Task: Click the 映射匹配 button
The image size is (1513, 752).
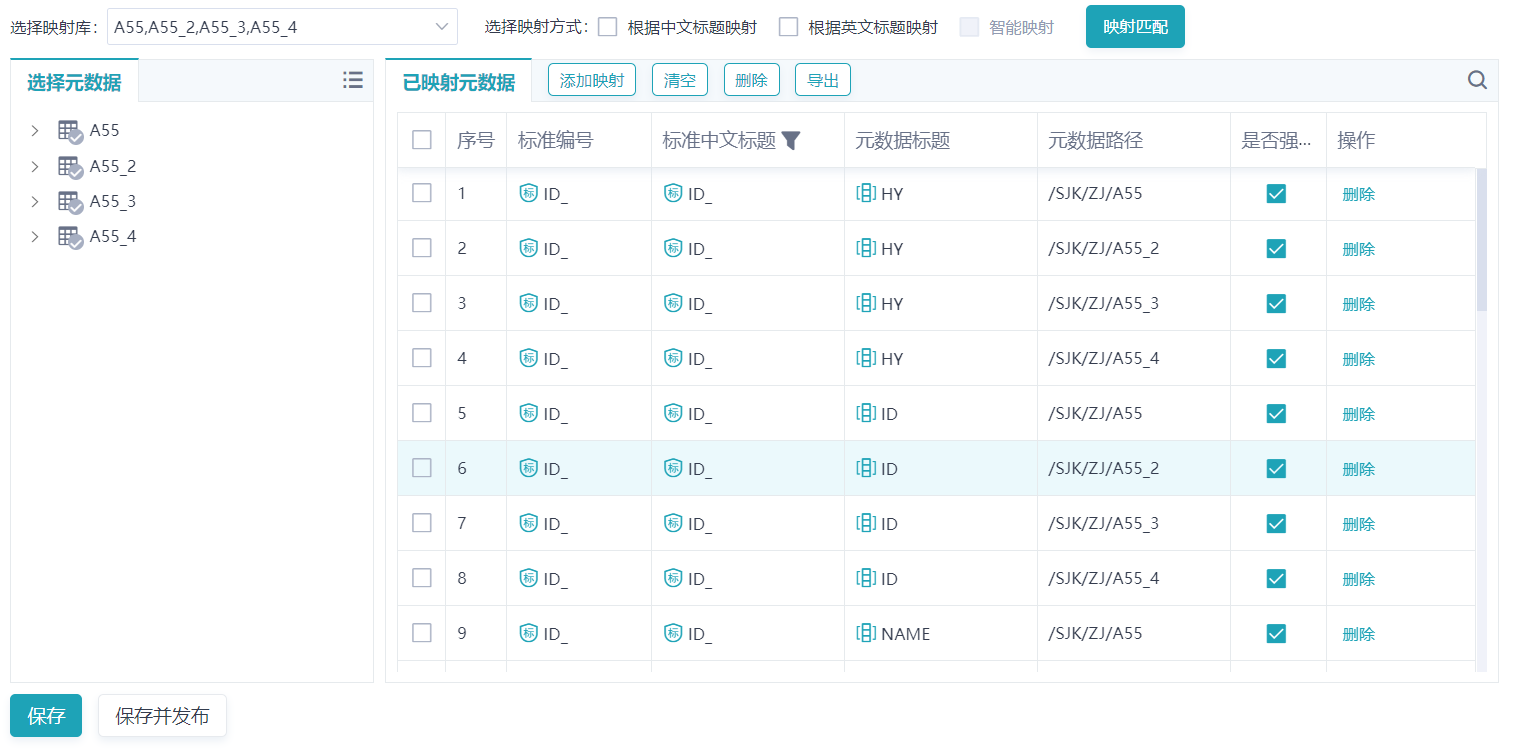Action: pyautogui.click(x=1135, y=27)
